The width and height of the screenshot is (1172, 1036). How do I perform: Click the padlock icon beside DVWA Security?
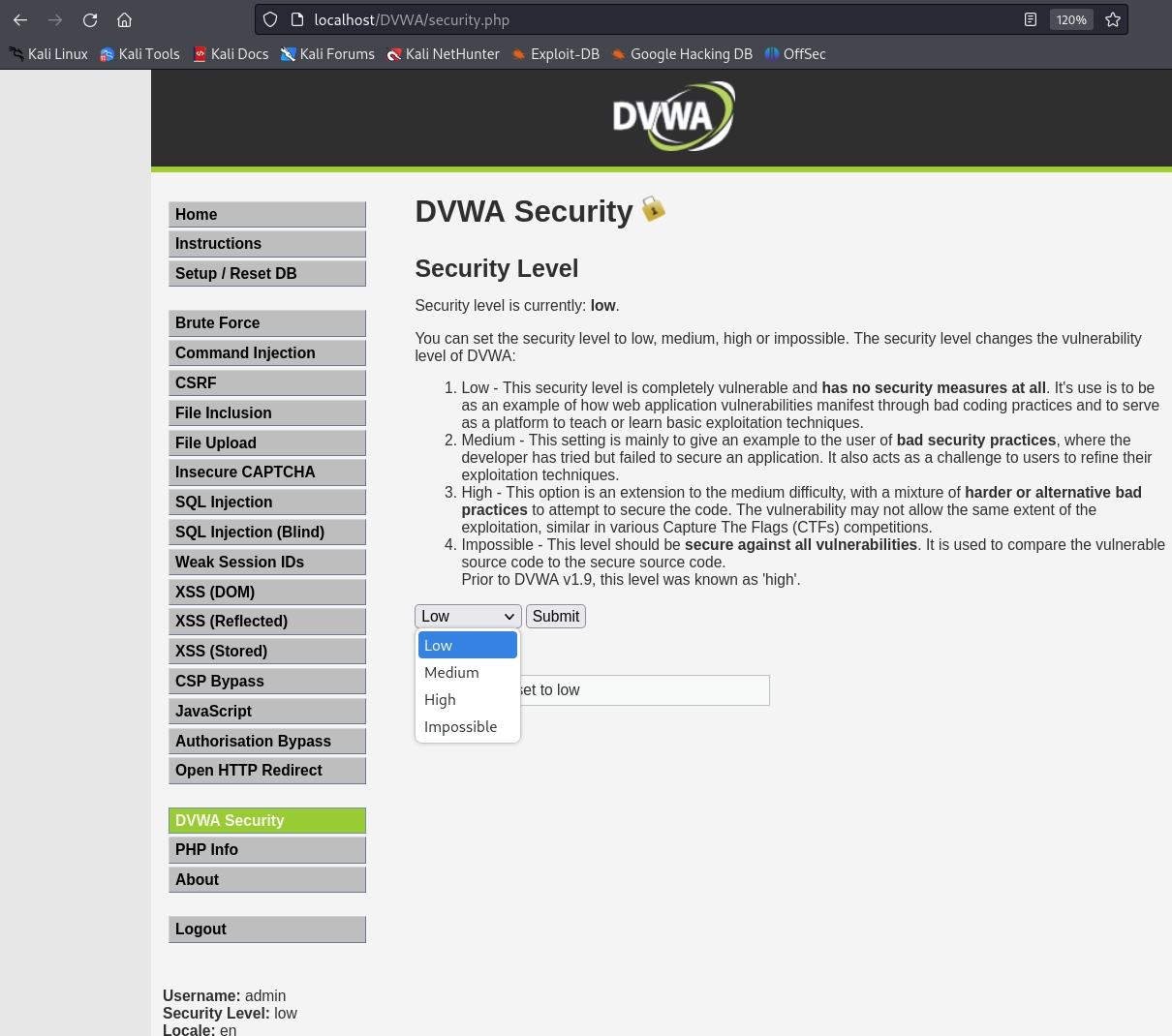(654, 208)
